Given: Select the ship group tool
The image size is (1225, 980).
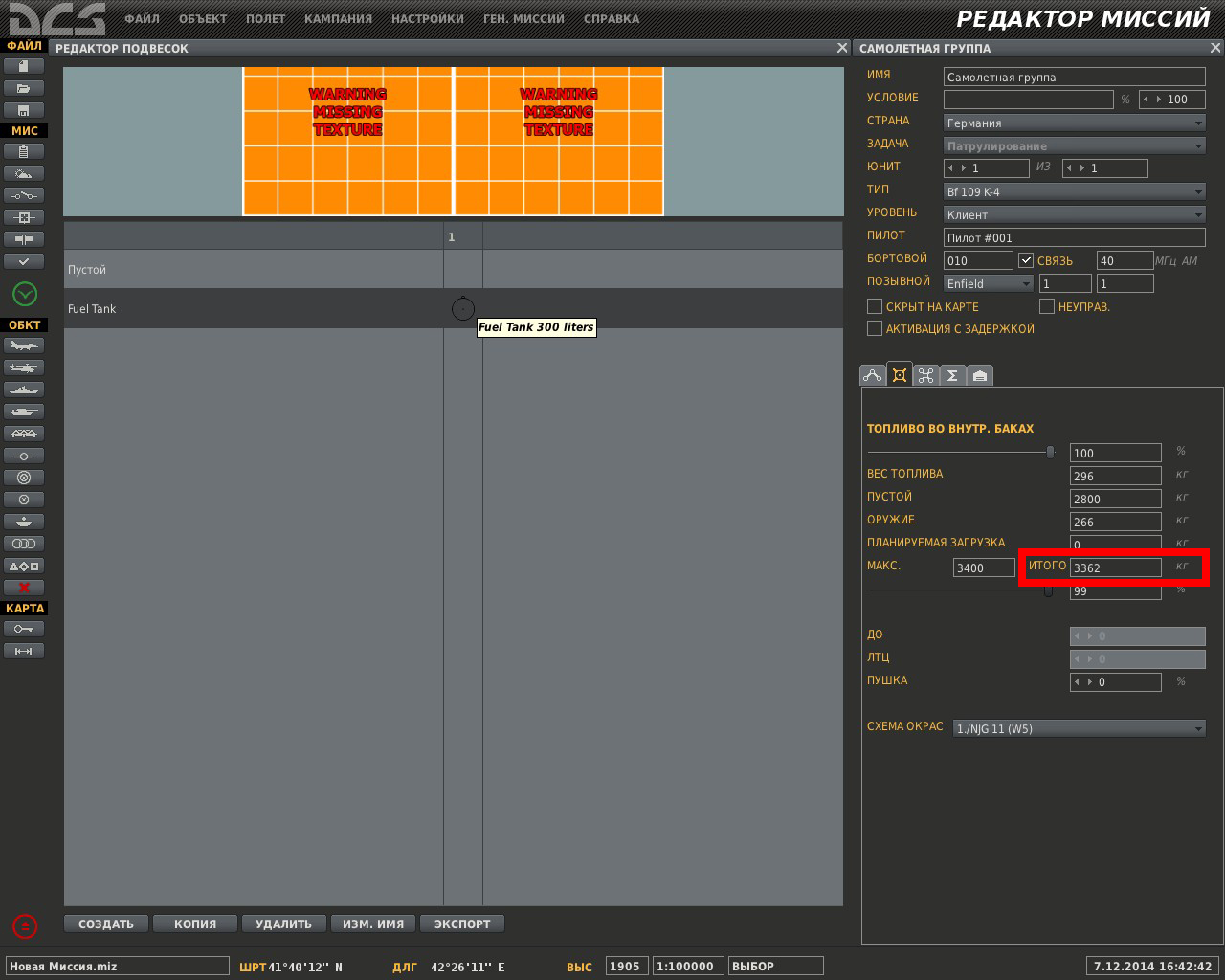Looking at the screenshot, I should [x=24, y=390].
